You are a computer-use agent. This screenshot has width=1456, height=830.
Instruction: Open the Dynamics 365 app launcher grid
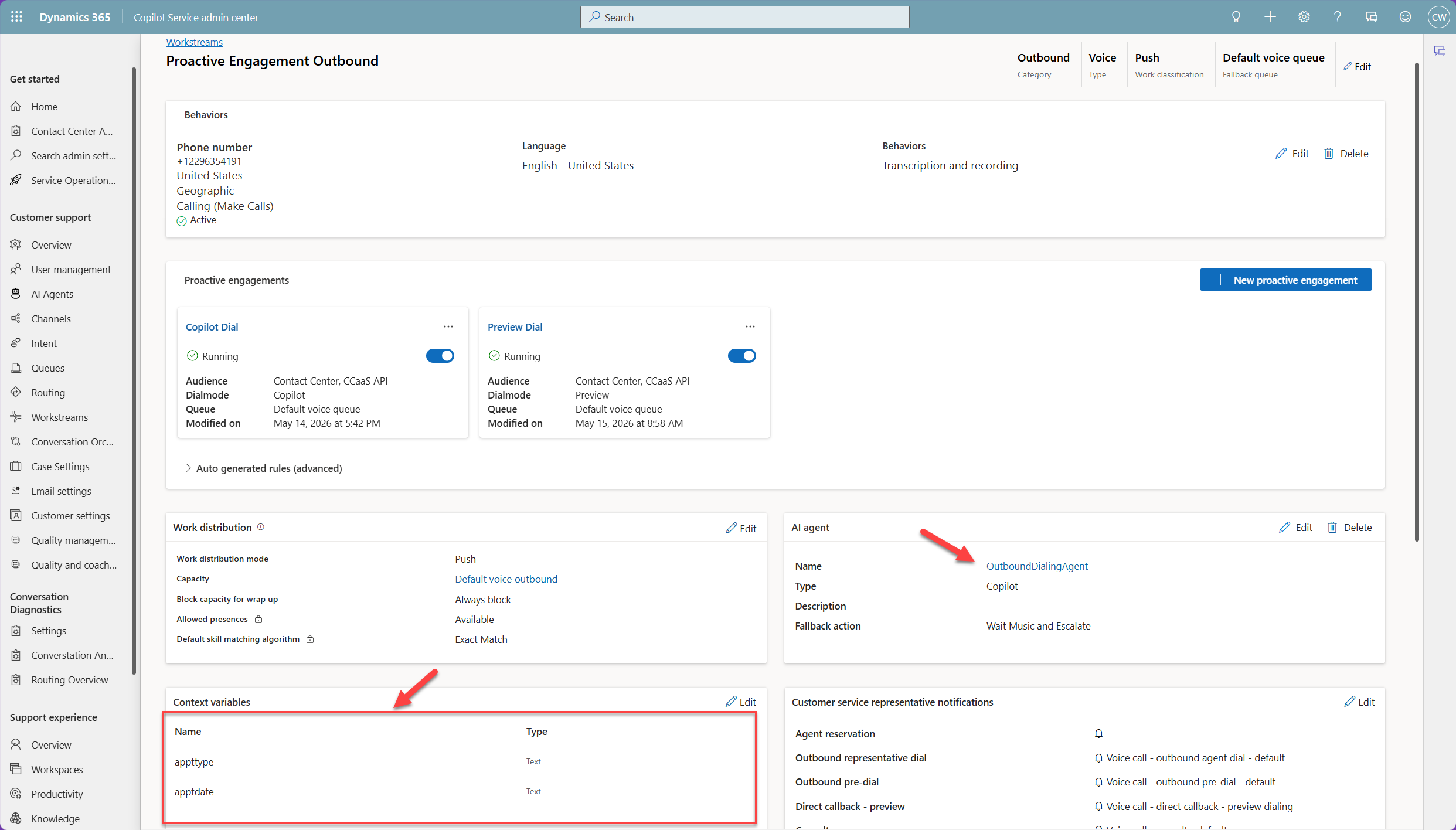point(16,17)
